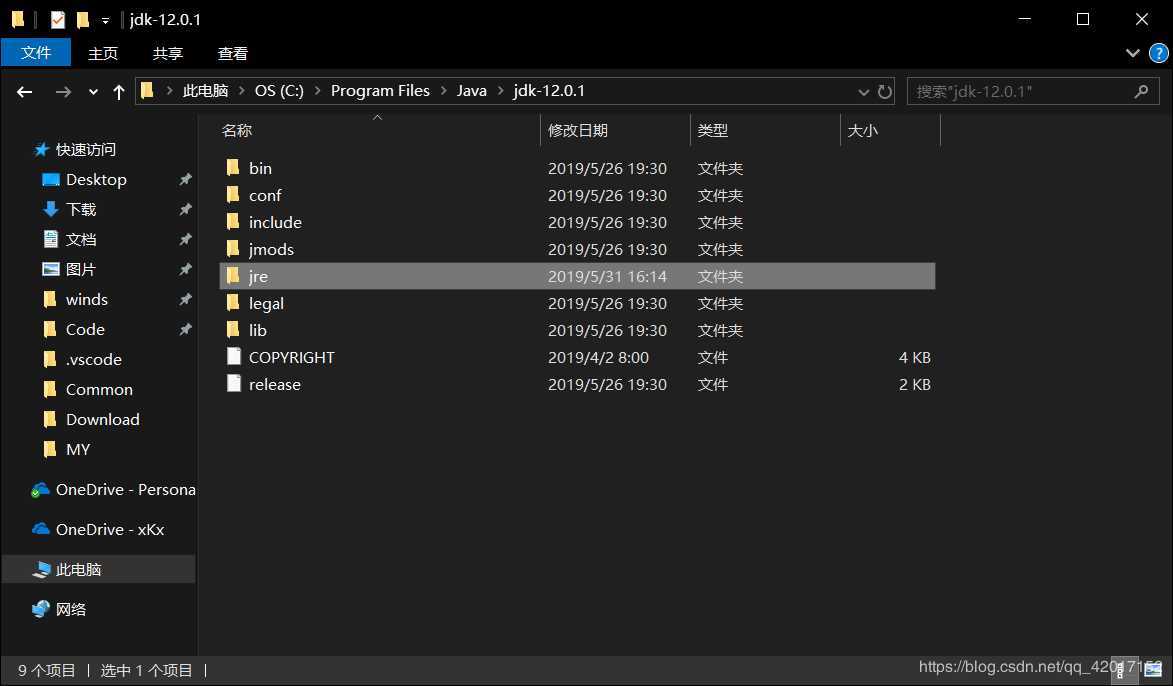This screenshot has width=1173, height=686.
Task: Open OneDrive - xKx in sidebar
Action: coord(109,529)
